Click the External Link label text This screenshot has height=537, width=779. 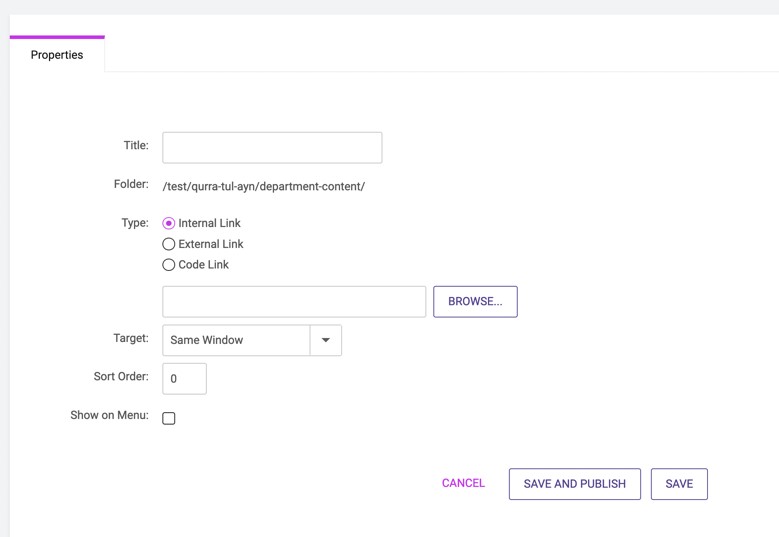click(211, 244)
